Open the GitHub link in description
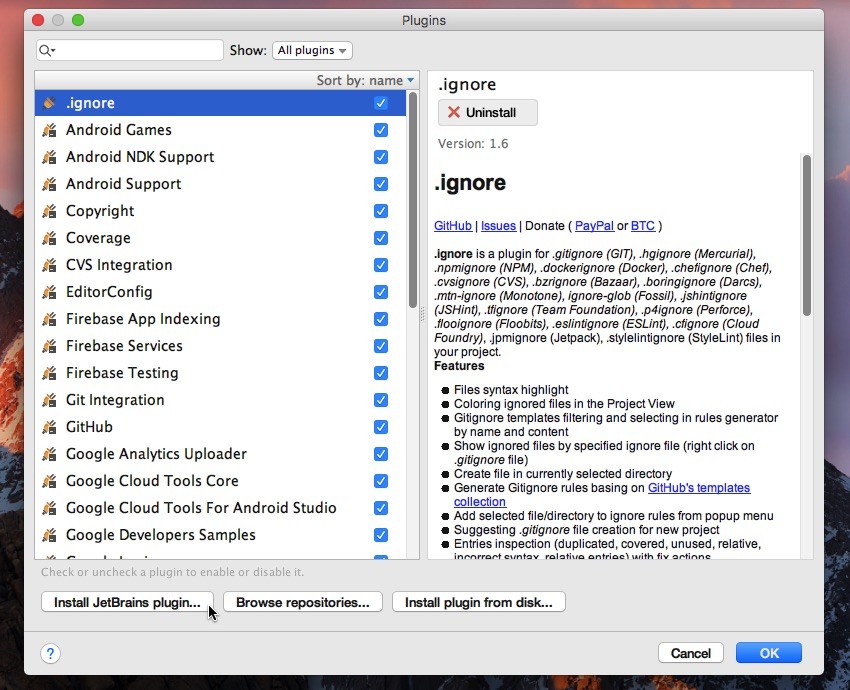Image resolution: width=850 pixels, height=690 pixels. (453, 226)
